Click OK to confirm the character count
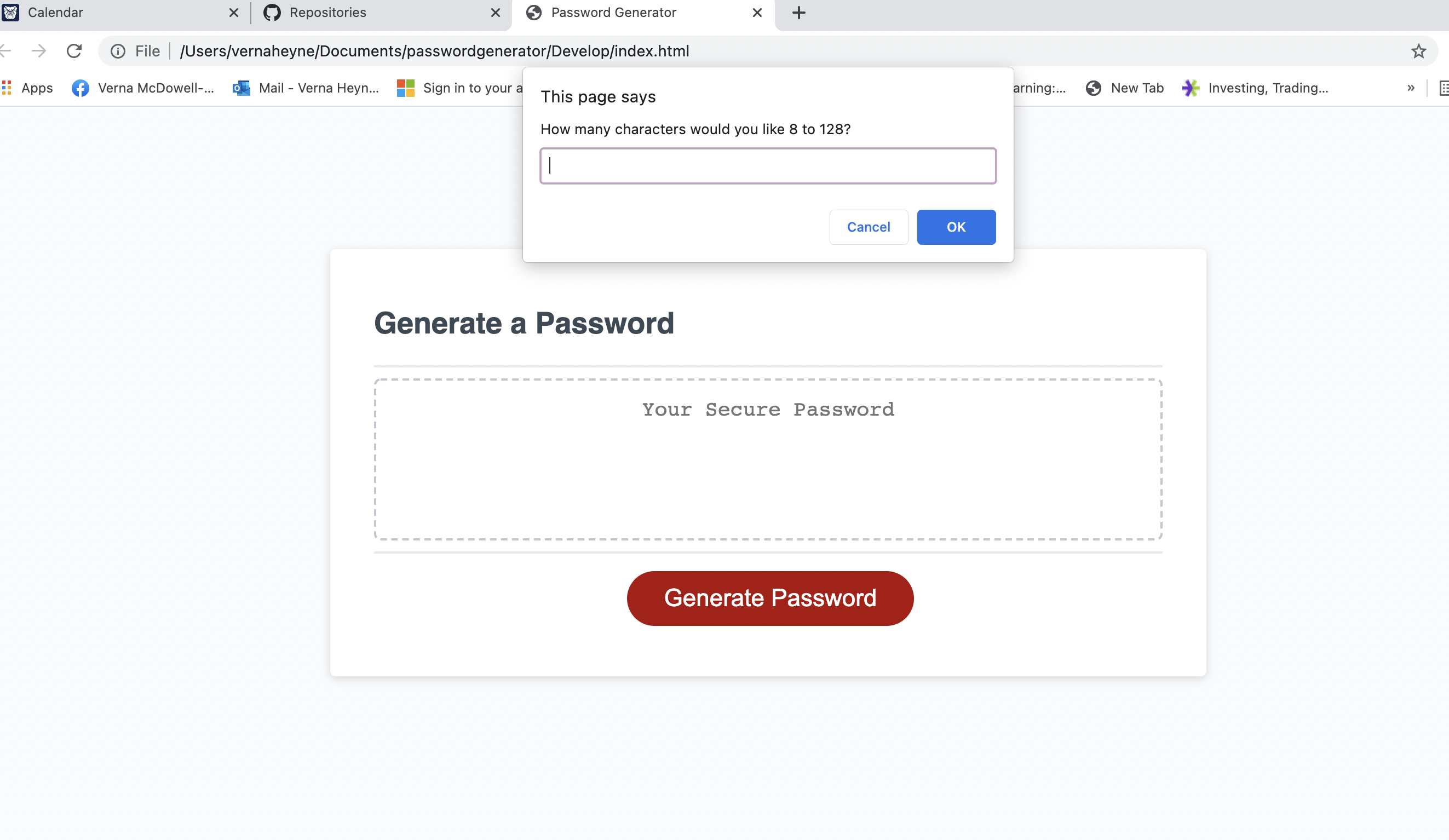1449x840 pixels. click(956, 227)
